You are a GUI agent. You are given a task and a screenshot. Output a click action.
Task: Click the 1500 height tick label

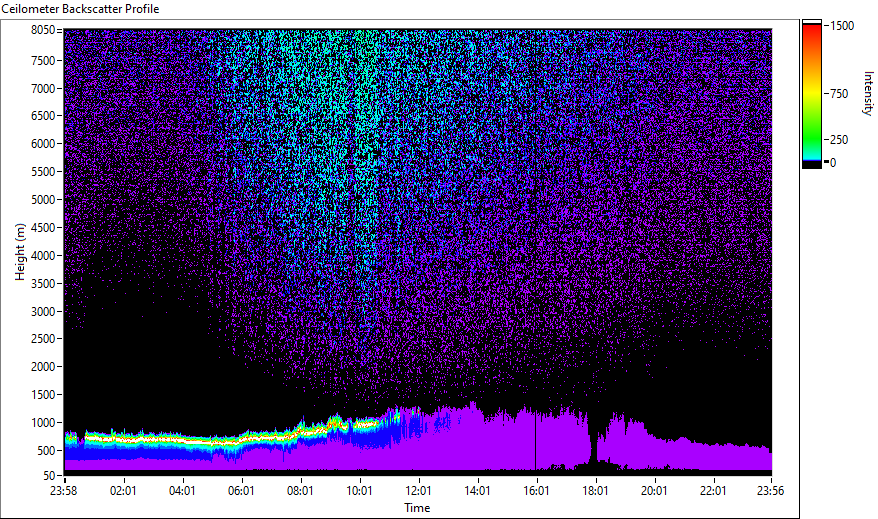coord(43,395)
